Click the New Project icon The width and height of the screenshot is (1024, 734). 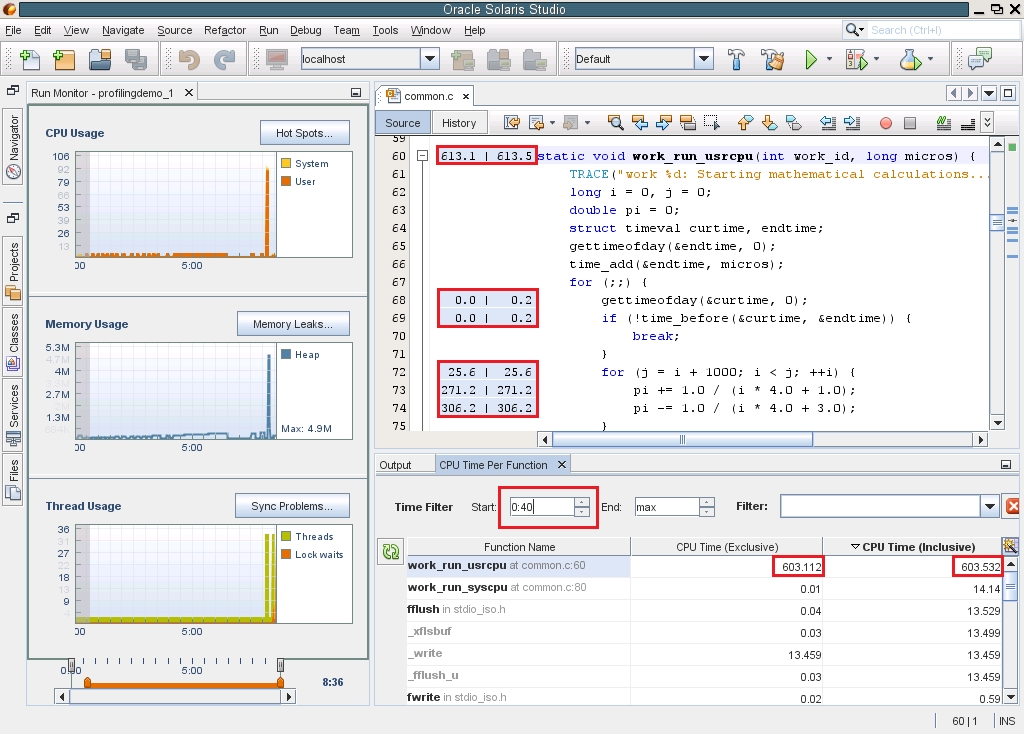click(64, 59)
